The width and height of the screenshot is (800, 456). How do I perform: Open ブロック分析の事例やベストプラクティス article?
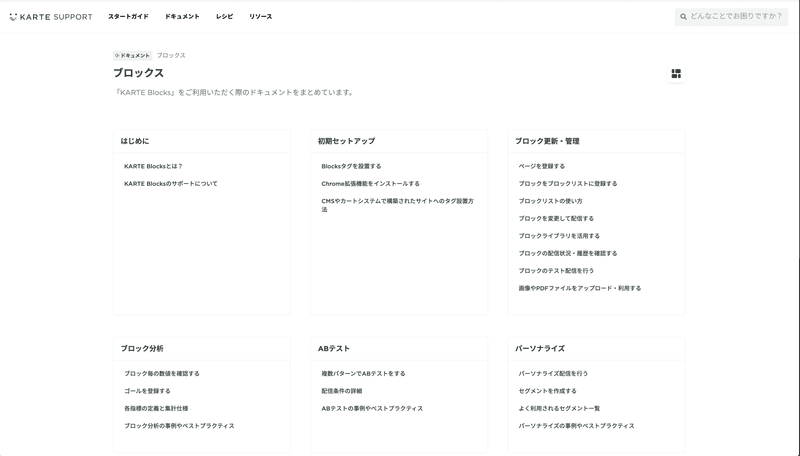pos(179,425)
